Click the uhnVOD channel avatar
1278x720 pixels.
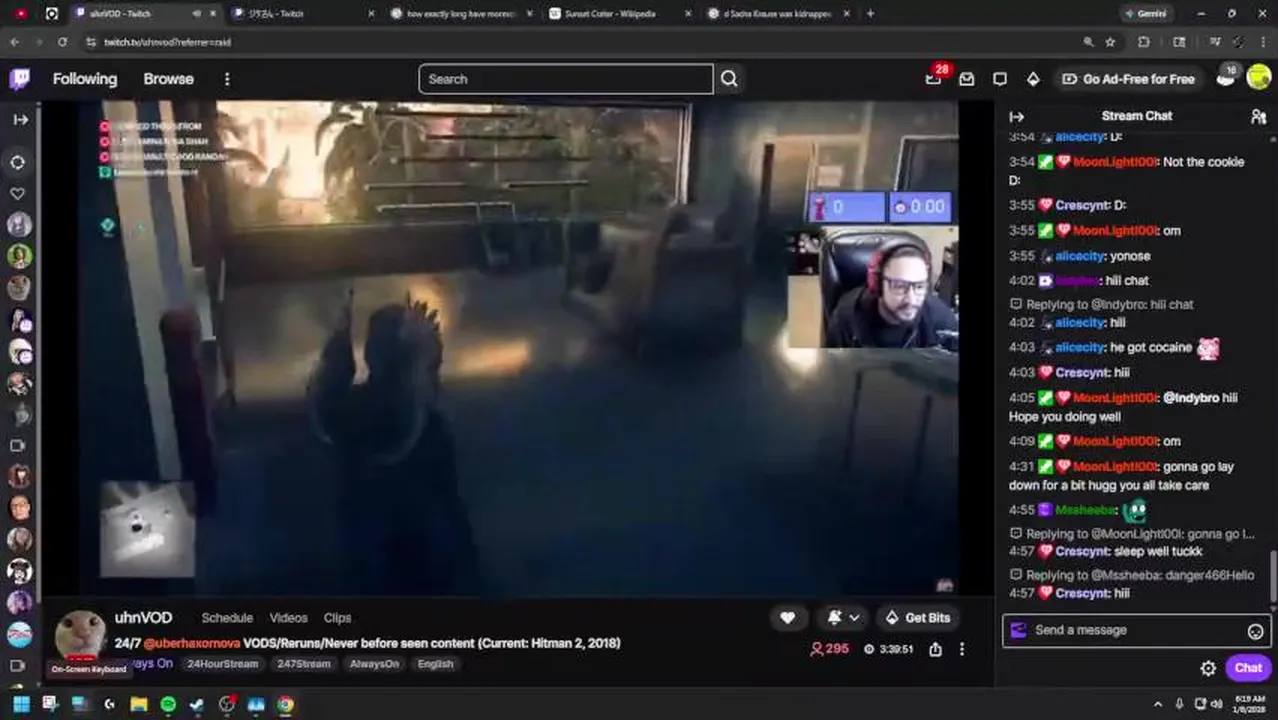coord(80,636)
